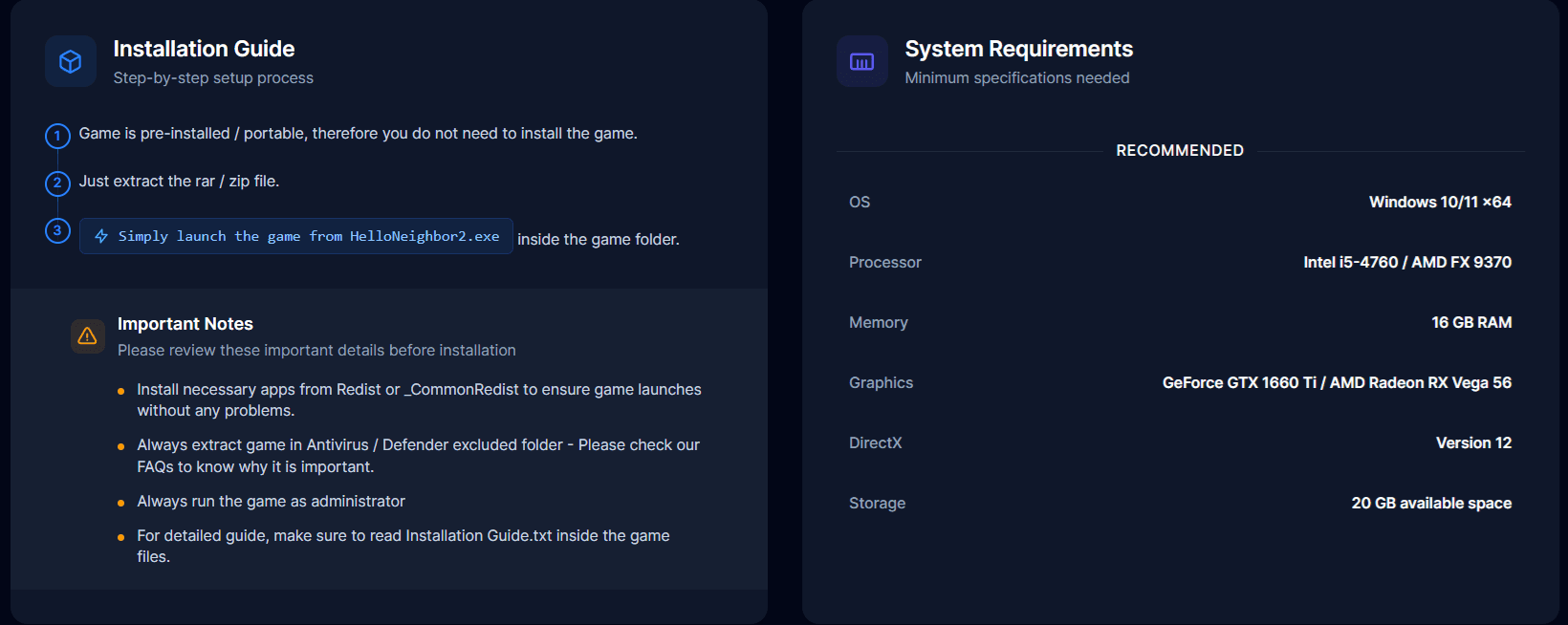Click the 'RECOMMENDED' section label

1180,150
